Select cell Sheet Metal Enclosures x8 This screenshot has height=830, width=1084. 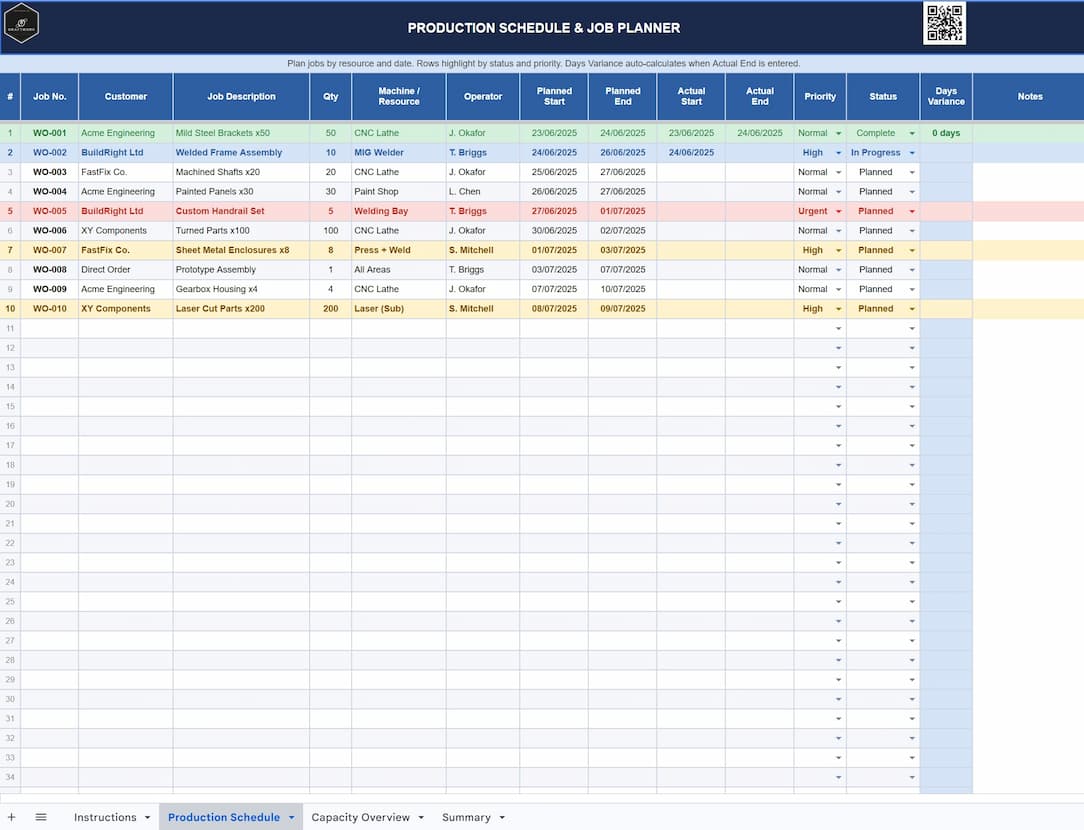pos(241,250)
